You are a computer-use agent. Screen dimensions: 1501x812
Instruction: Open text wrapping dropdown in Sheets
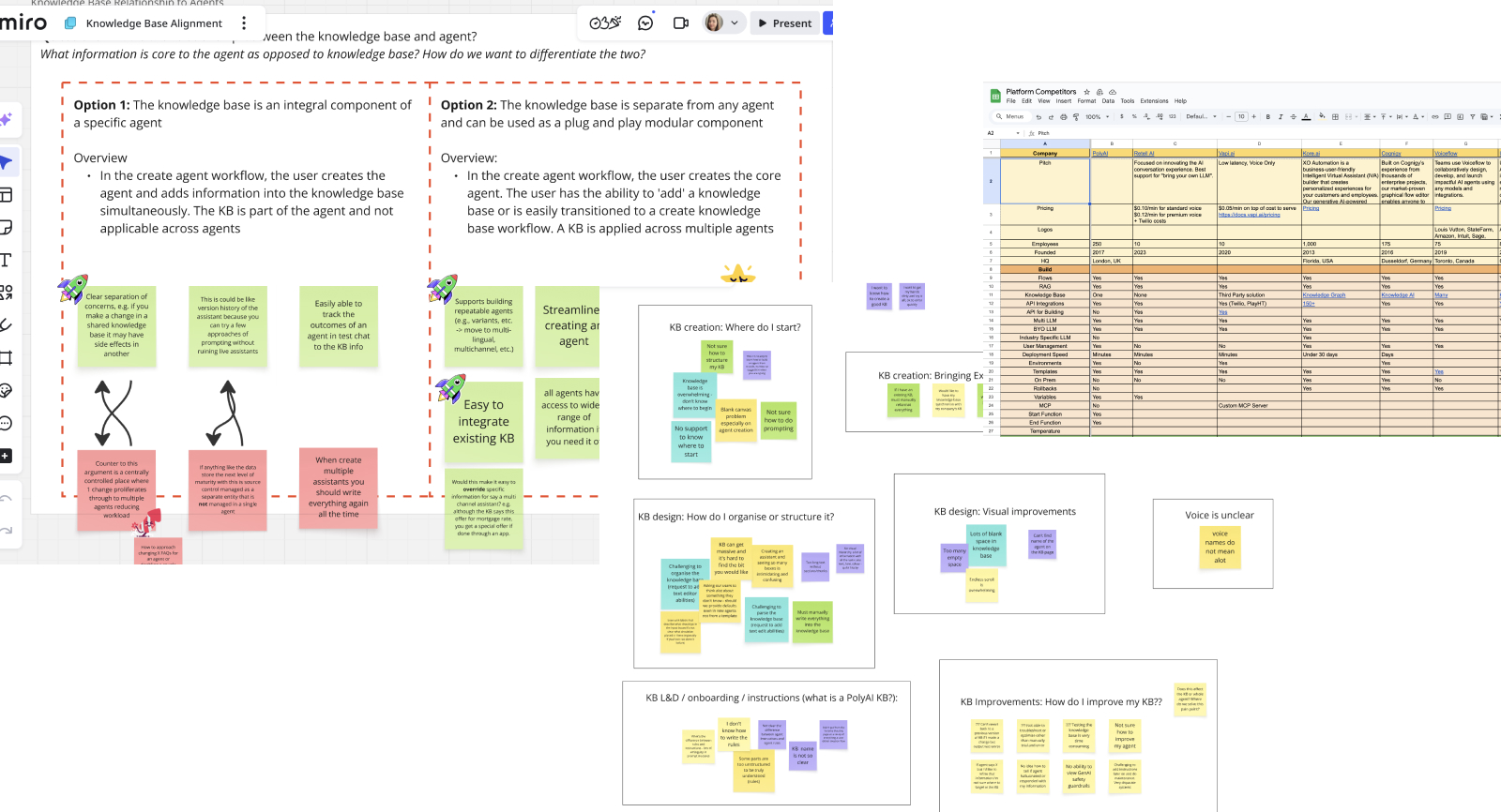click(1402, 117)
